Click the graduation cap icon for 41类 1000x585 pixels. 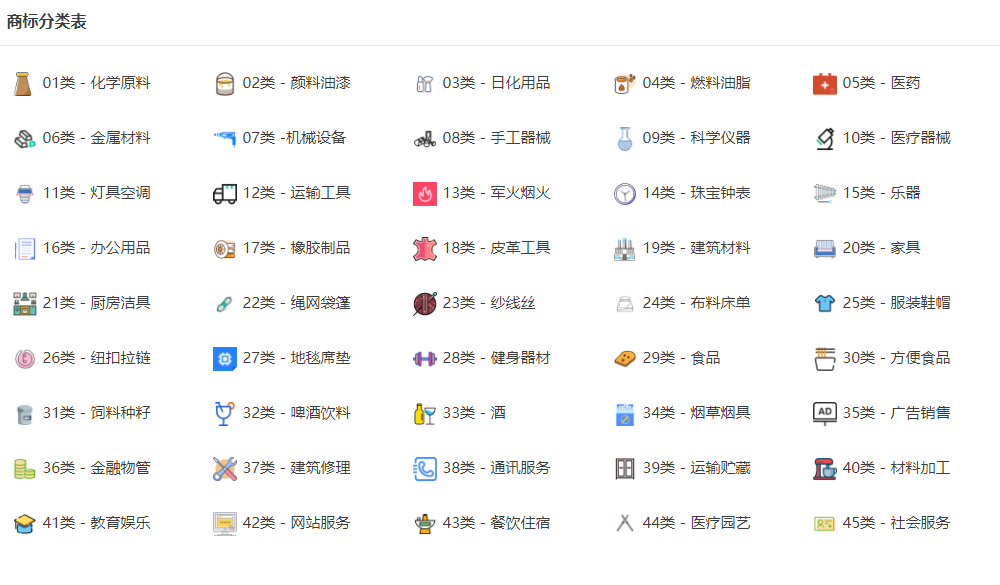coord(24,523)
